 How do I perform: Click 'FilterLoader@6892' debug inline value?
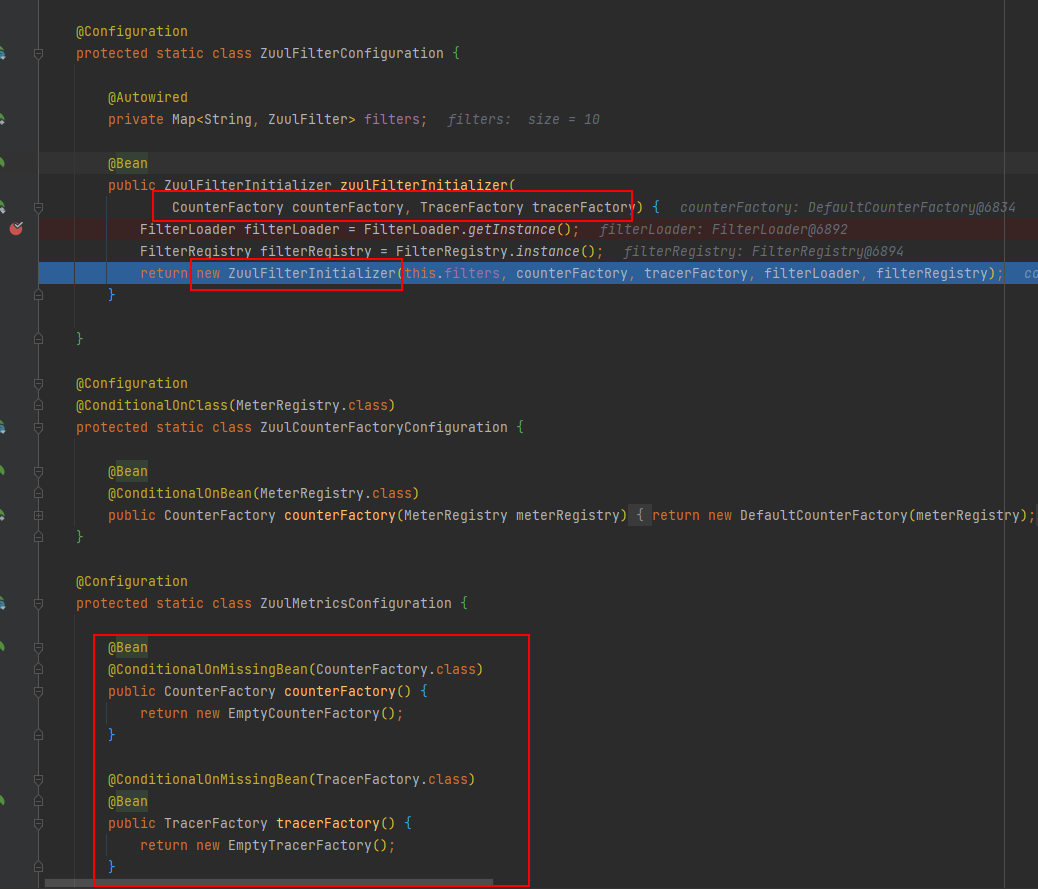(779, 229)
